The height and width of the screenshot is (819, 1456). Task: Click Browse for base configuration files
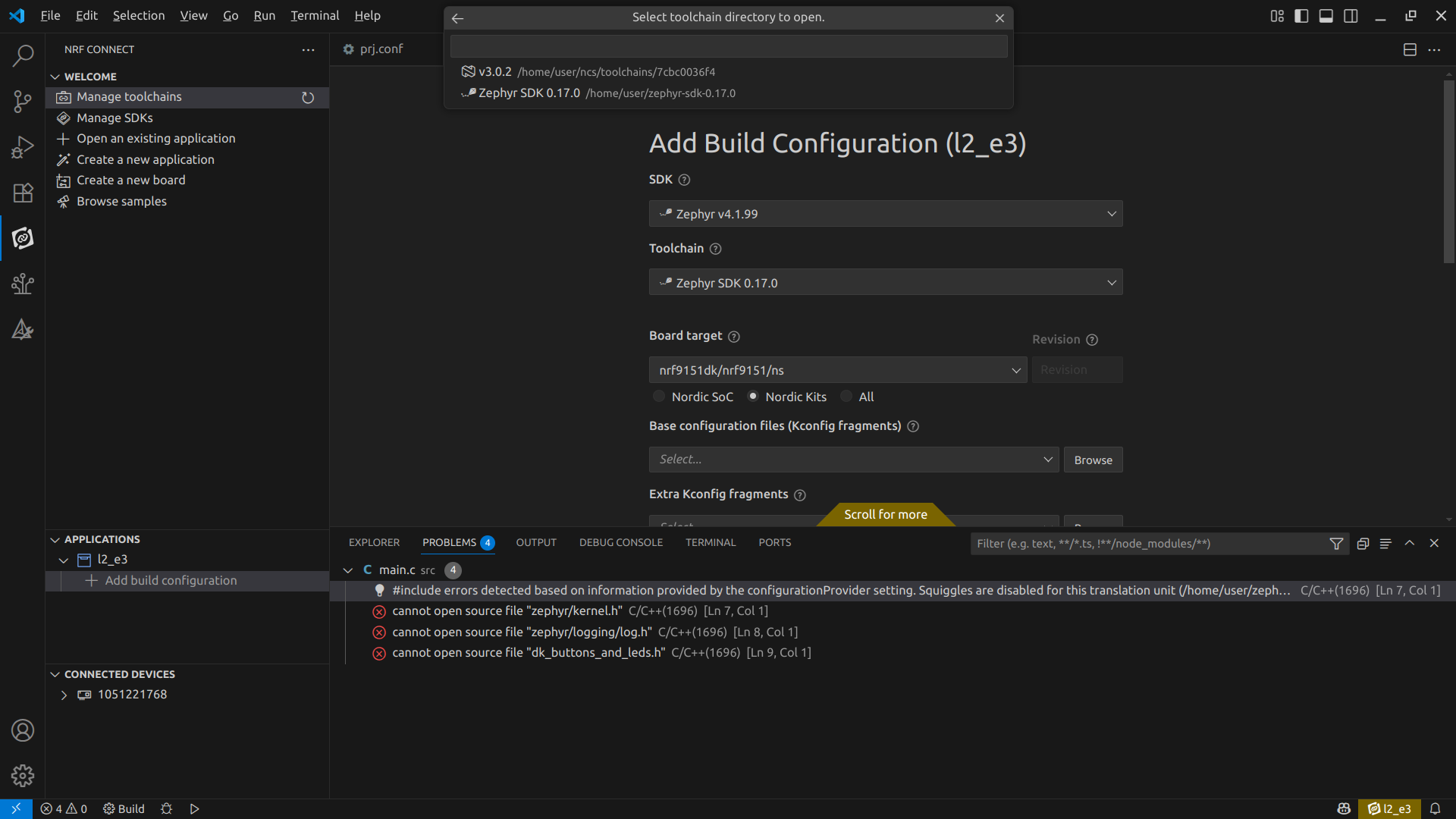pos(1093,460)
